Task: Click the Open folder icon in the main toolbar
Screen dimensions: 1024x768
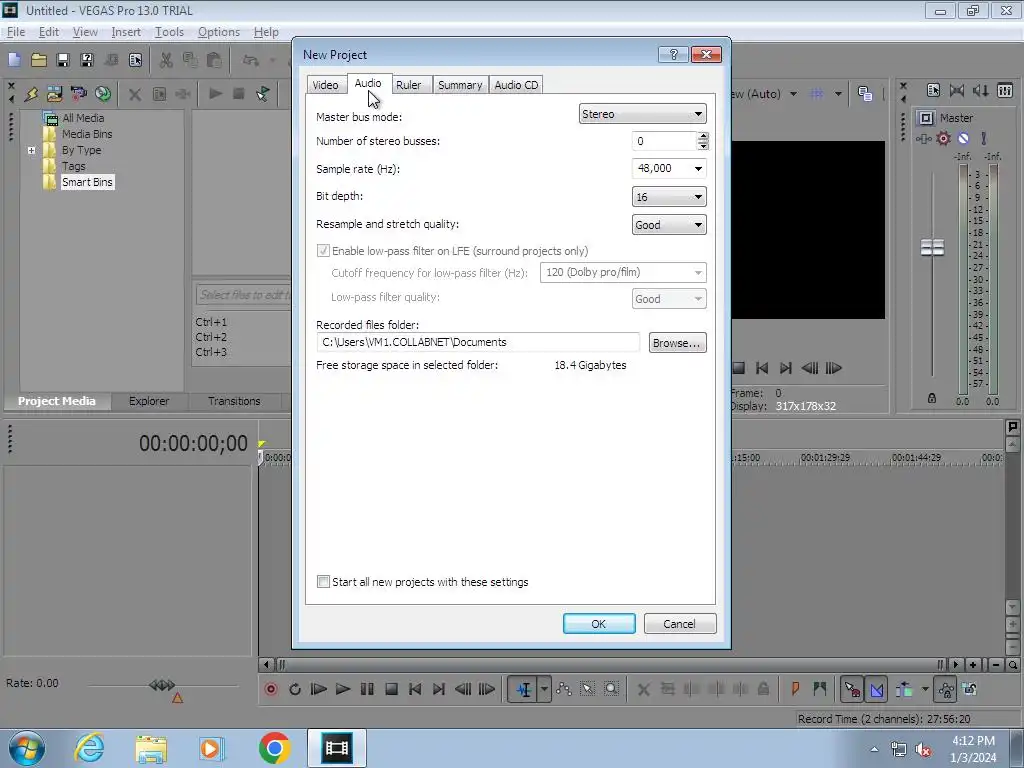Action: pos(39,60)
